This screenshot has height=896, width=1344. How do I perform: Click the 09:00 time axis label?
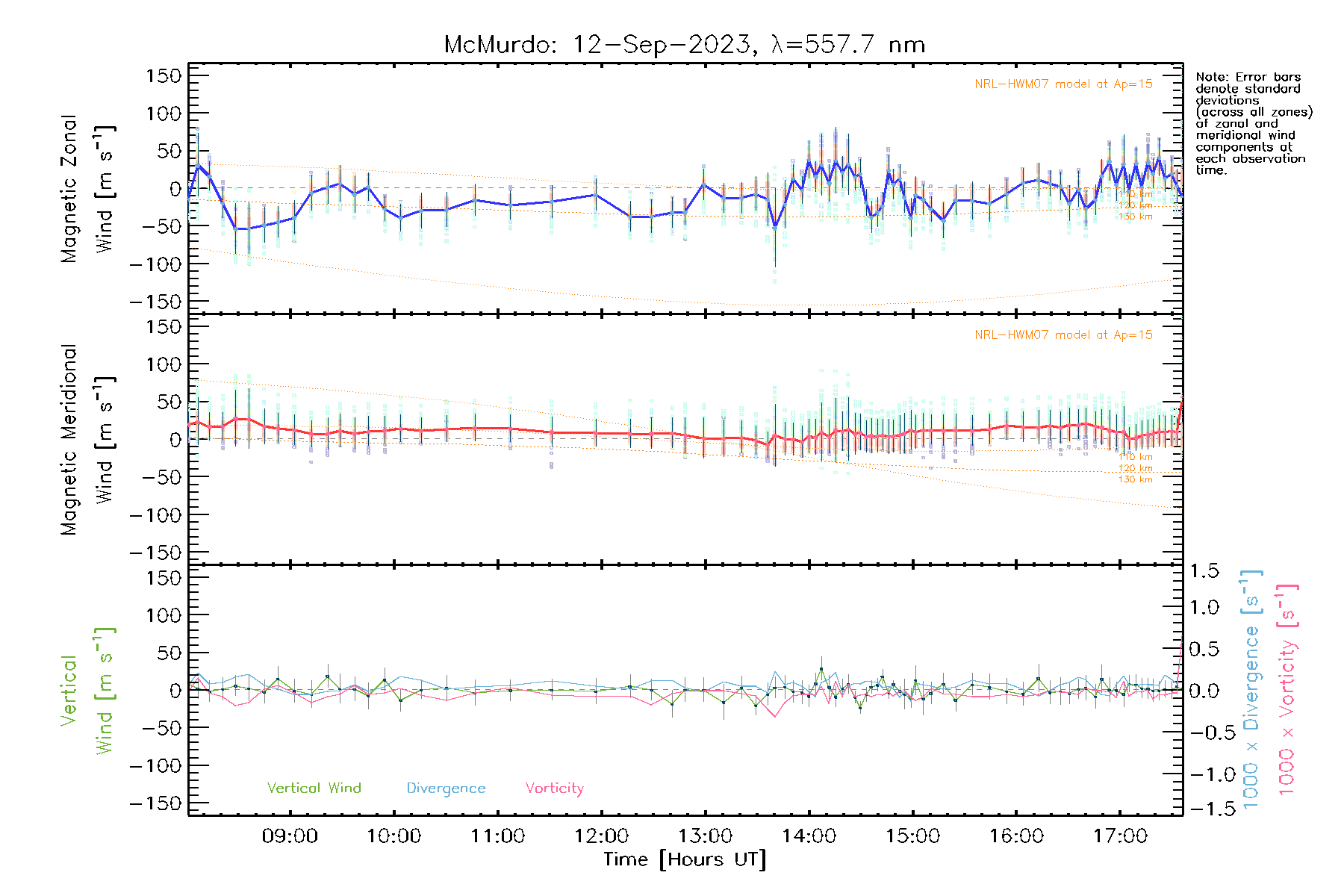pos(290,836)
